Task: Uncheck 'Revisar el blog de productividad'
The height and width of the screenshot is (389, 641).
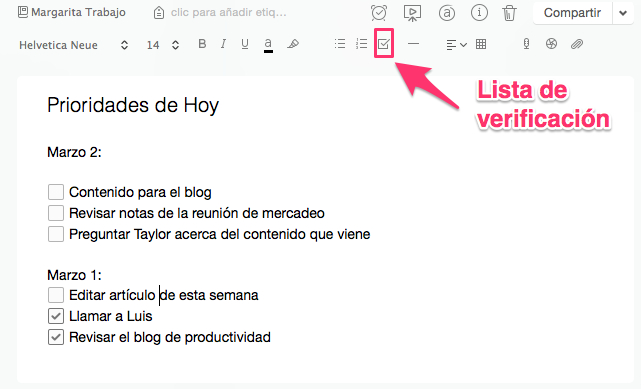Action: [56, 337]
